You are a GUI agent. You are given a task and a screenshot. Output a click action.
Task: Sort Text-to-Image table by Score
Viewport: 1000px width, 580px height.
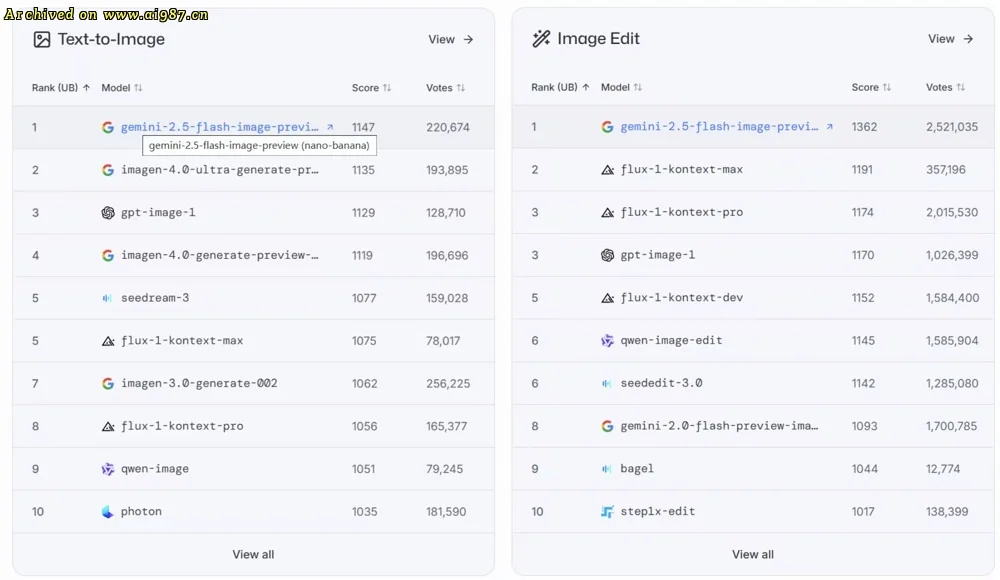[371, 88]
